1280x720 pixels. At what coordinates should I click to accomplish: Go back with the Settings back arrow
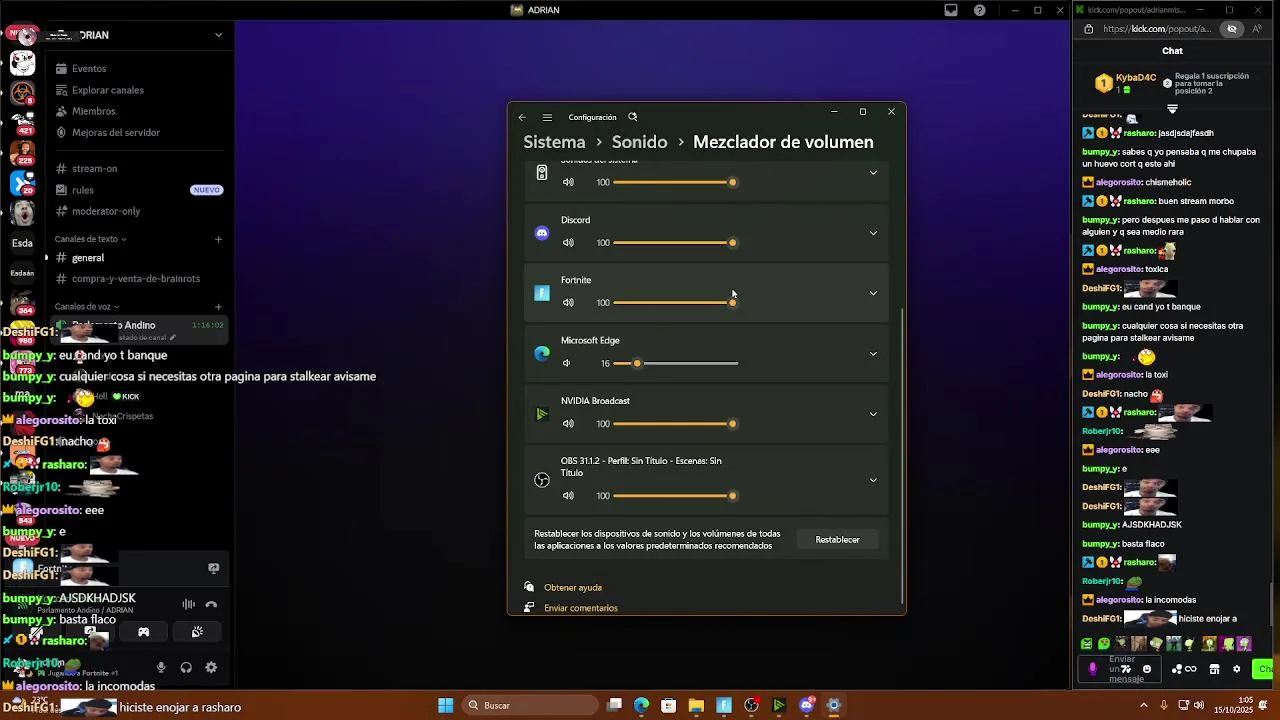522,117
